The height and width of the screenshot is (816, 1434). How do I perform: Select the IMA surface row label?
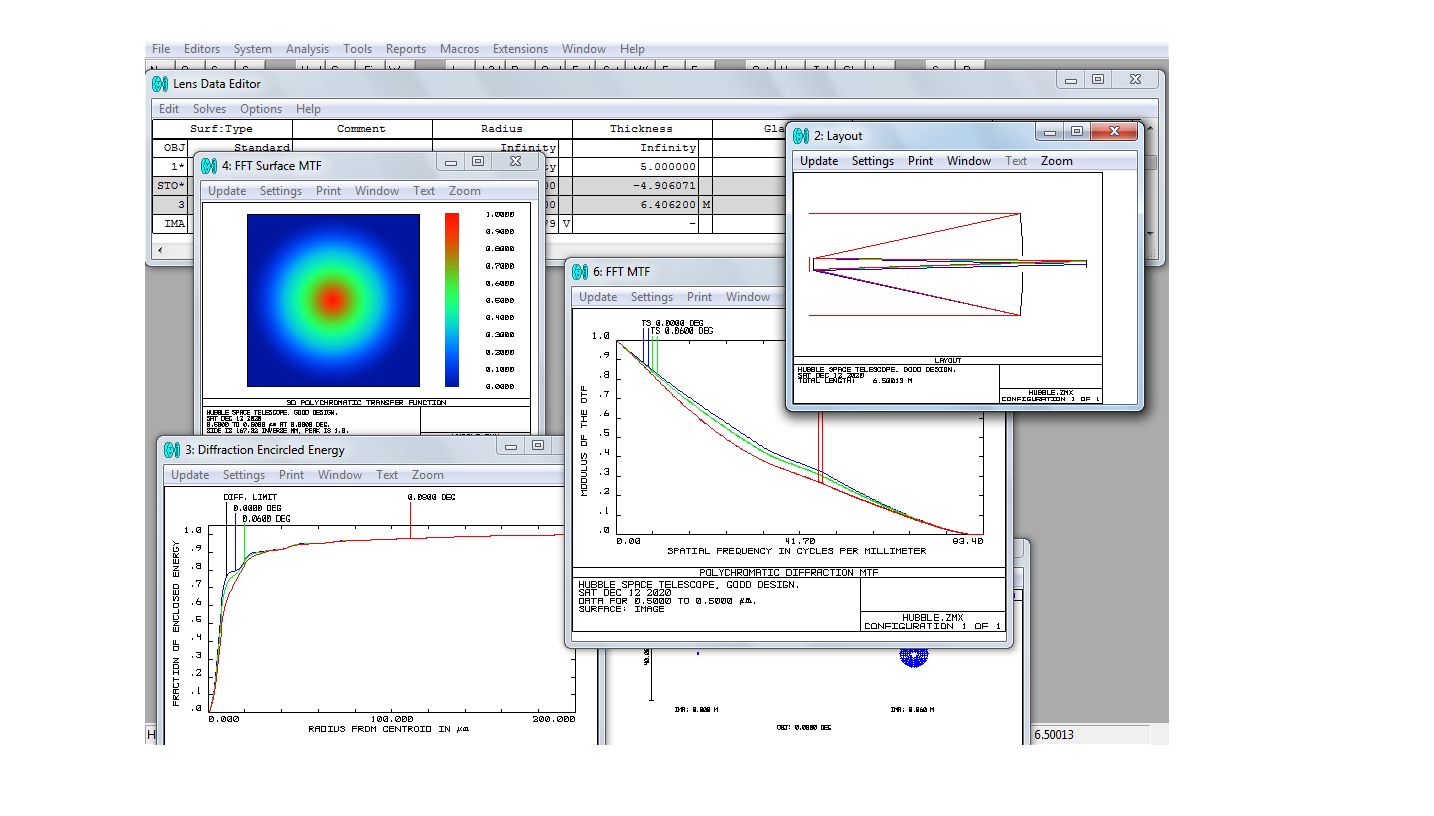coord(169,224)
